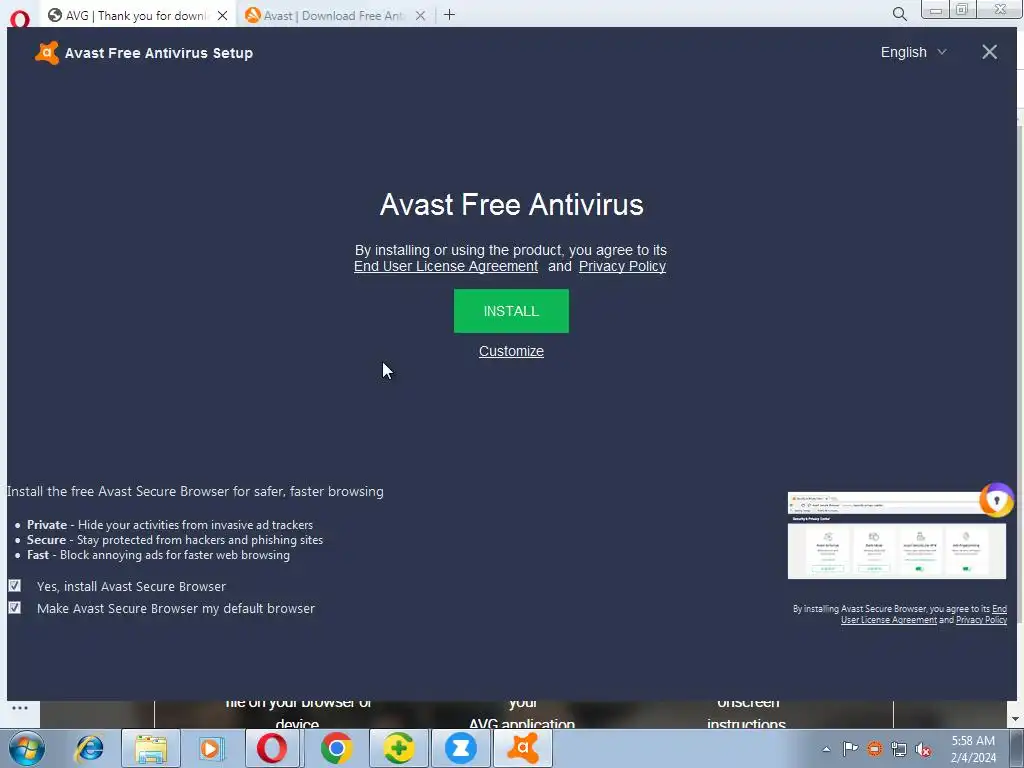Show hidden system tray icons
The width and height of the screenshot is (1024, 768).
826,749
